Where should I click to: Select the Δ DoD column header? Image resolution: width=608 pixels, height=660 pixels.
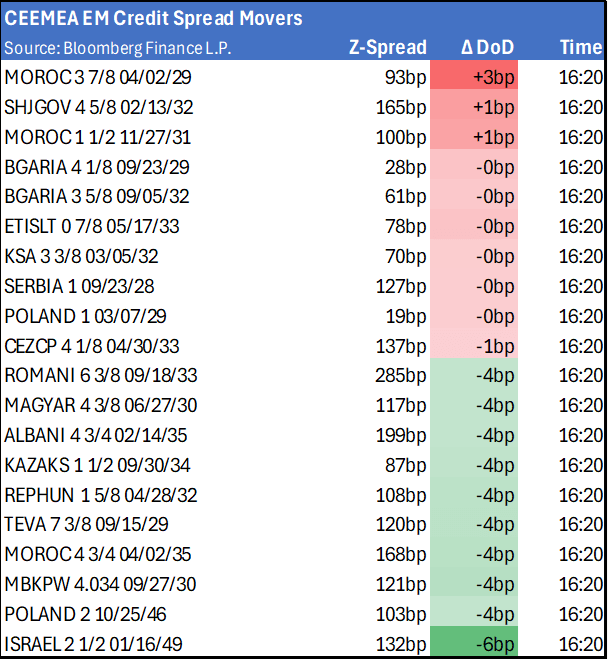pos(487,48)
